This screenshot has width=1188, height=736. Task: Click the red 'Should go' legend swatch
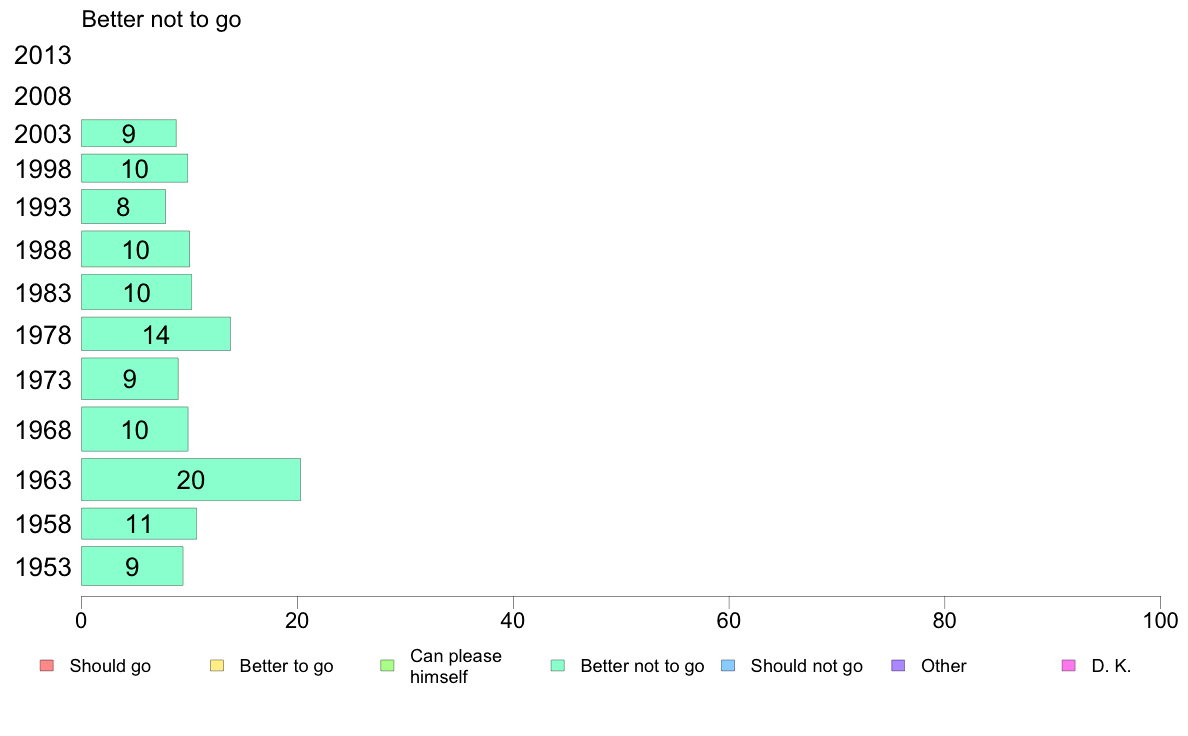coord(47,666)
